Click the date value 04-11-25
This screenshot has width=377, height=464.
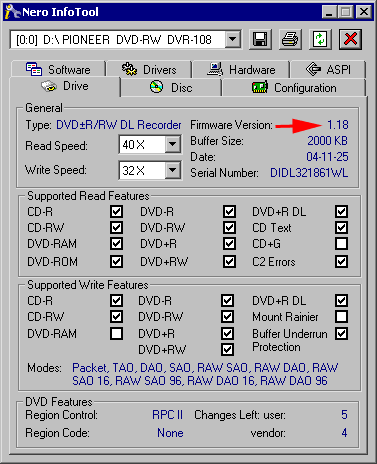pos(327,157)
